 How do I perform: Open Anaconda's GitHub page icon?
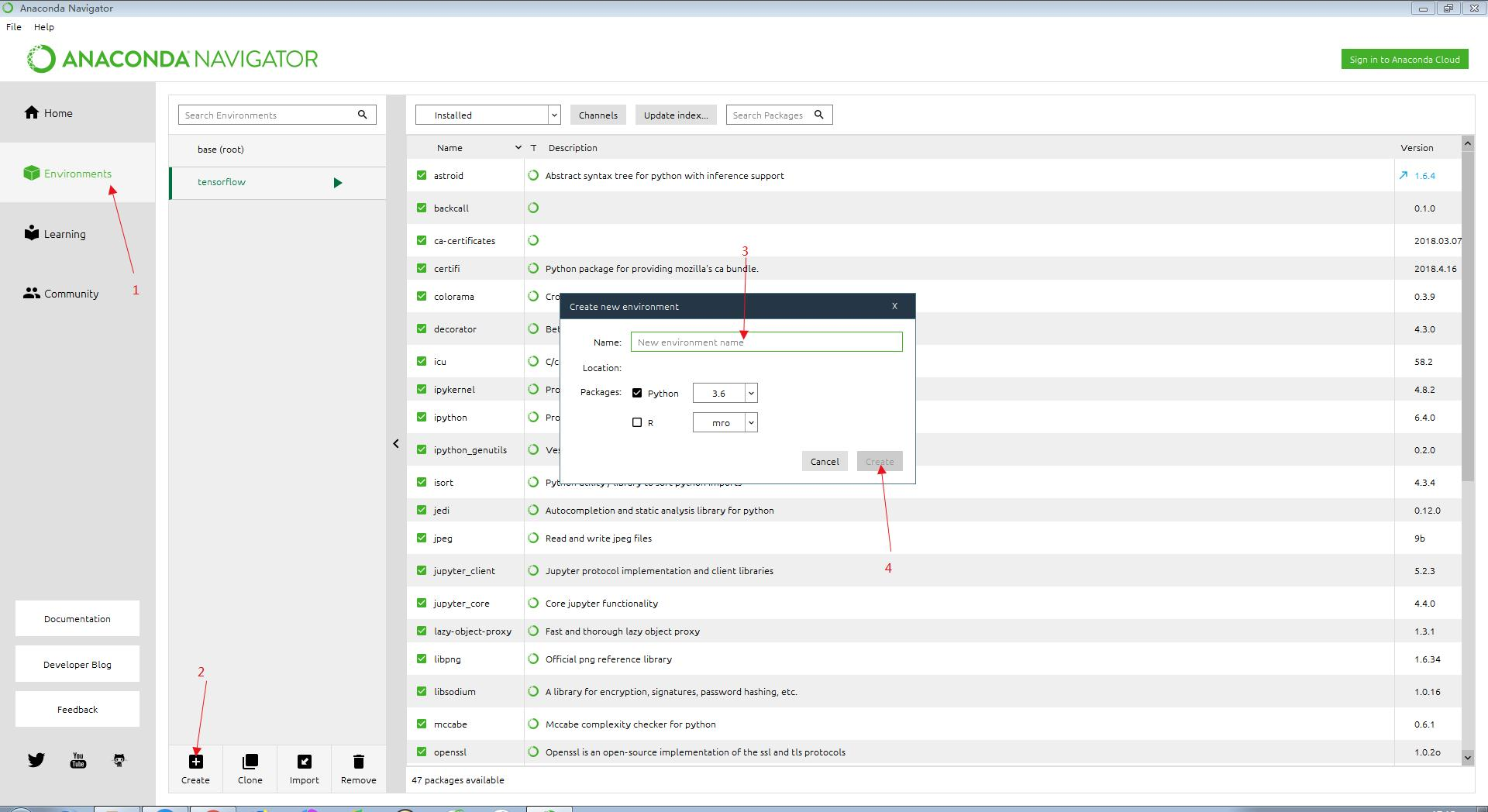point(119,760)
